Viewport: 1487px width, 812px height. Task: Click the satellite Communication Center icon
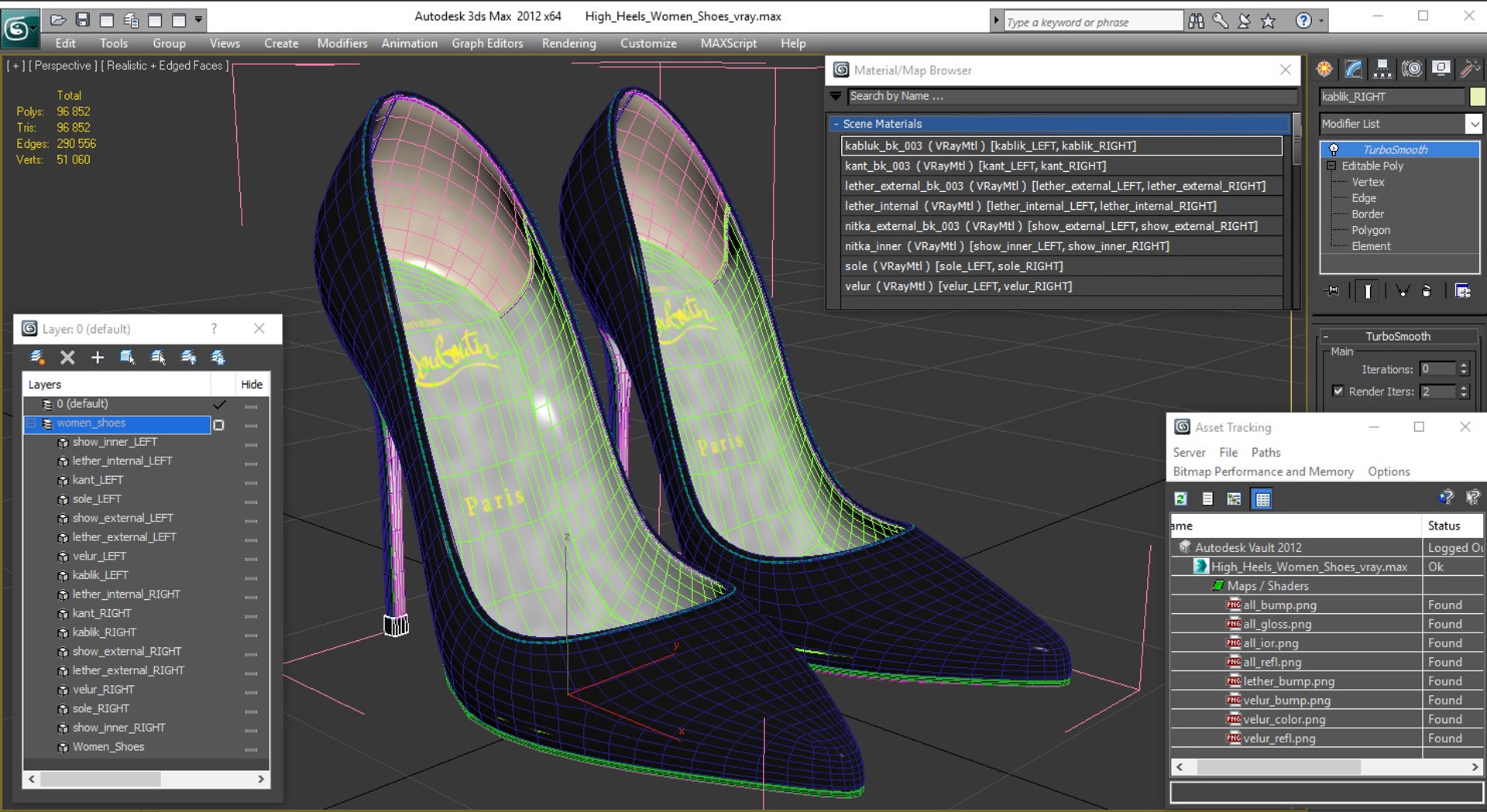pyautogui.click(x=1245, y=22)
